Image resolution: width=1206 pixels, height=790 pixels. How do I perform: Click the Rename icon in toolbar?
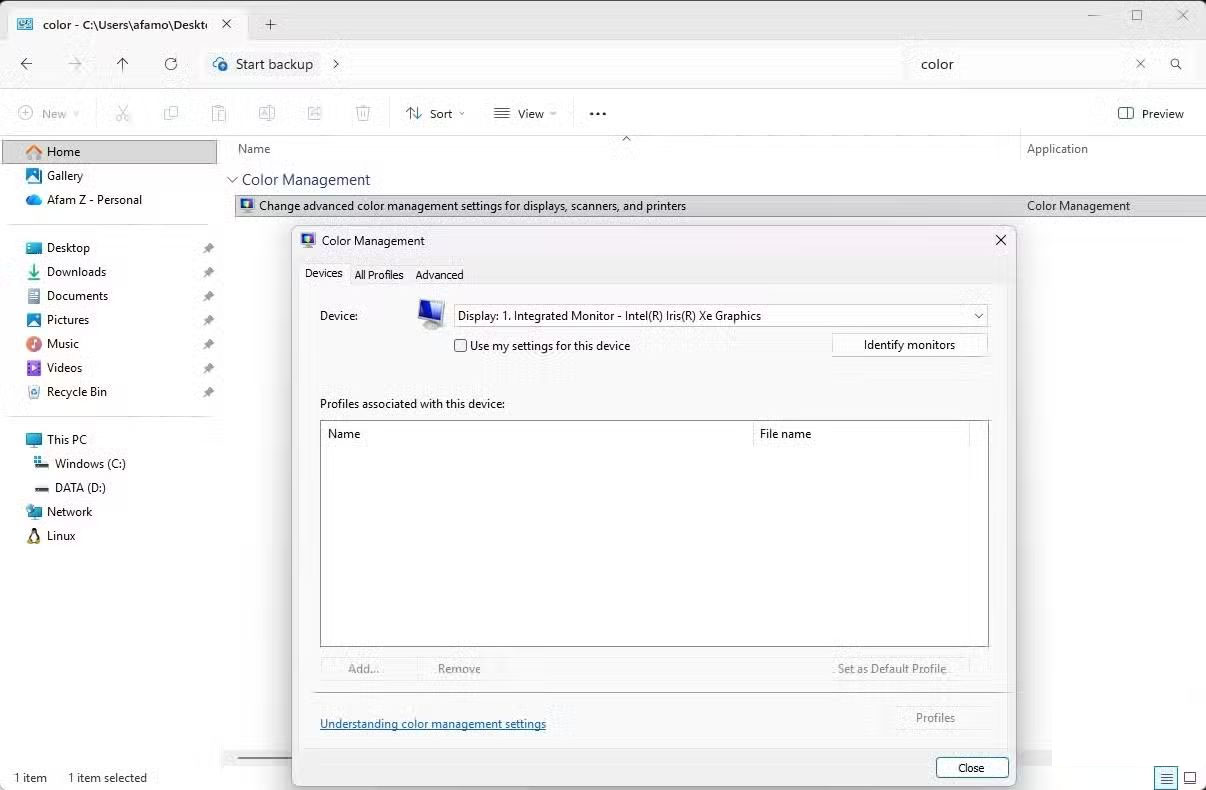tap(267, 114)
